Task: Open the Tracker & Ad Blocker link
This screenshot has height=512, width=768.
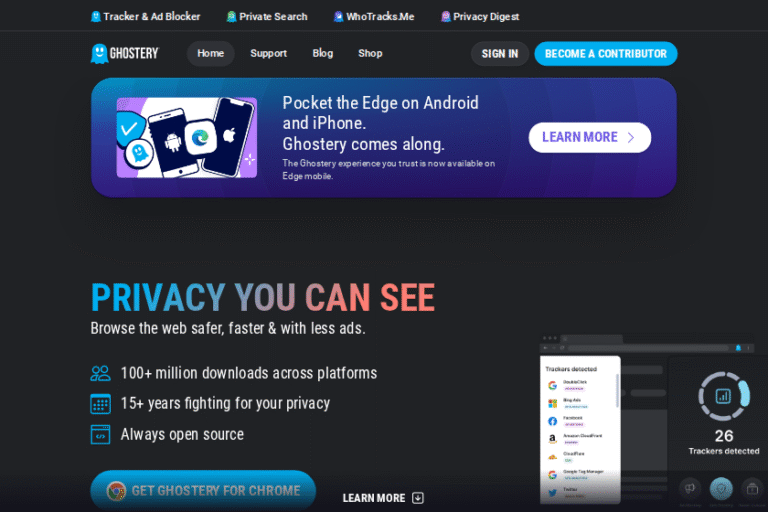Action: pyautogui.click(x=145, y=17)
